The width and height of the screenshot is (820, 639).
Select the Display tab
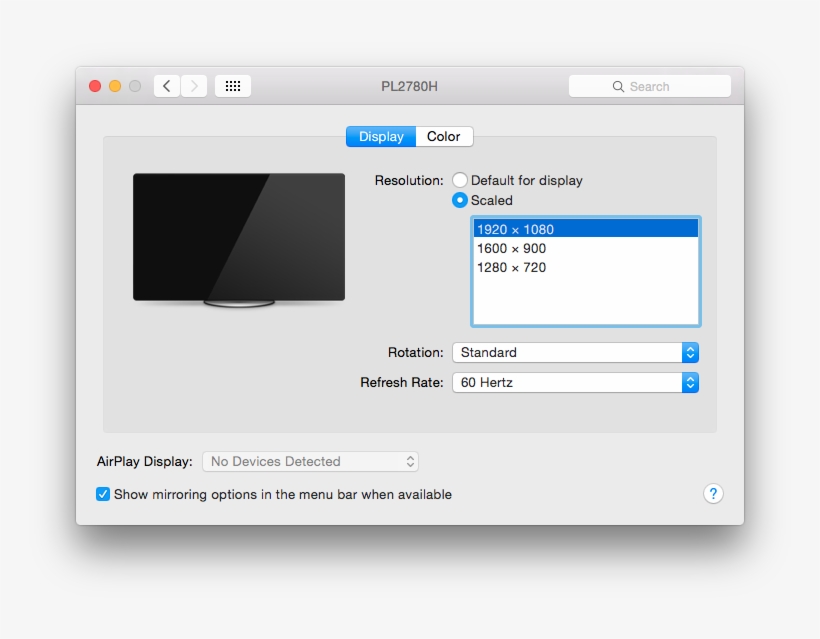click(381, 136)
